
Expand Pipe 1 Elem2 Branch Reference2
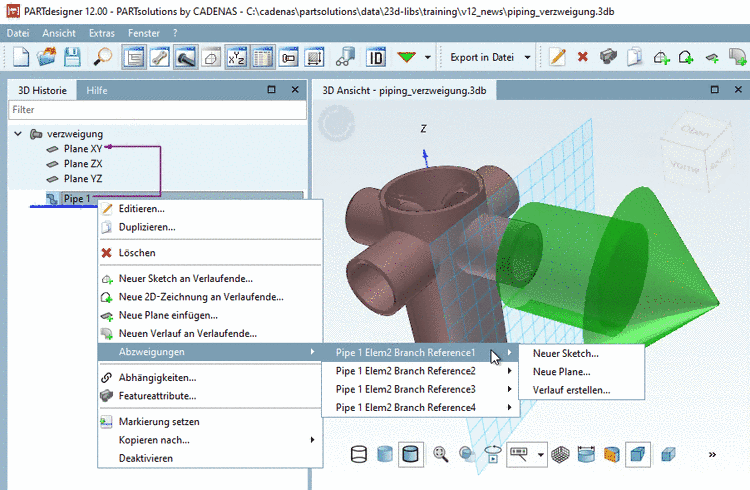click(421, 371)
